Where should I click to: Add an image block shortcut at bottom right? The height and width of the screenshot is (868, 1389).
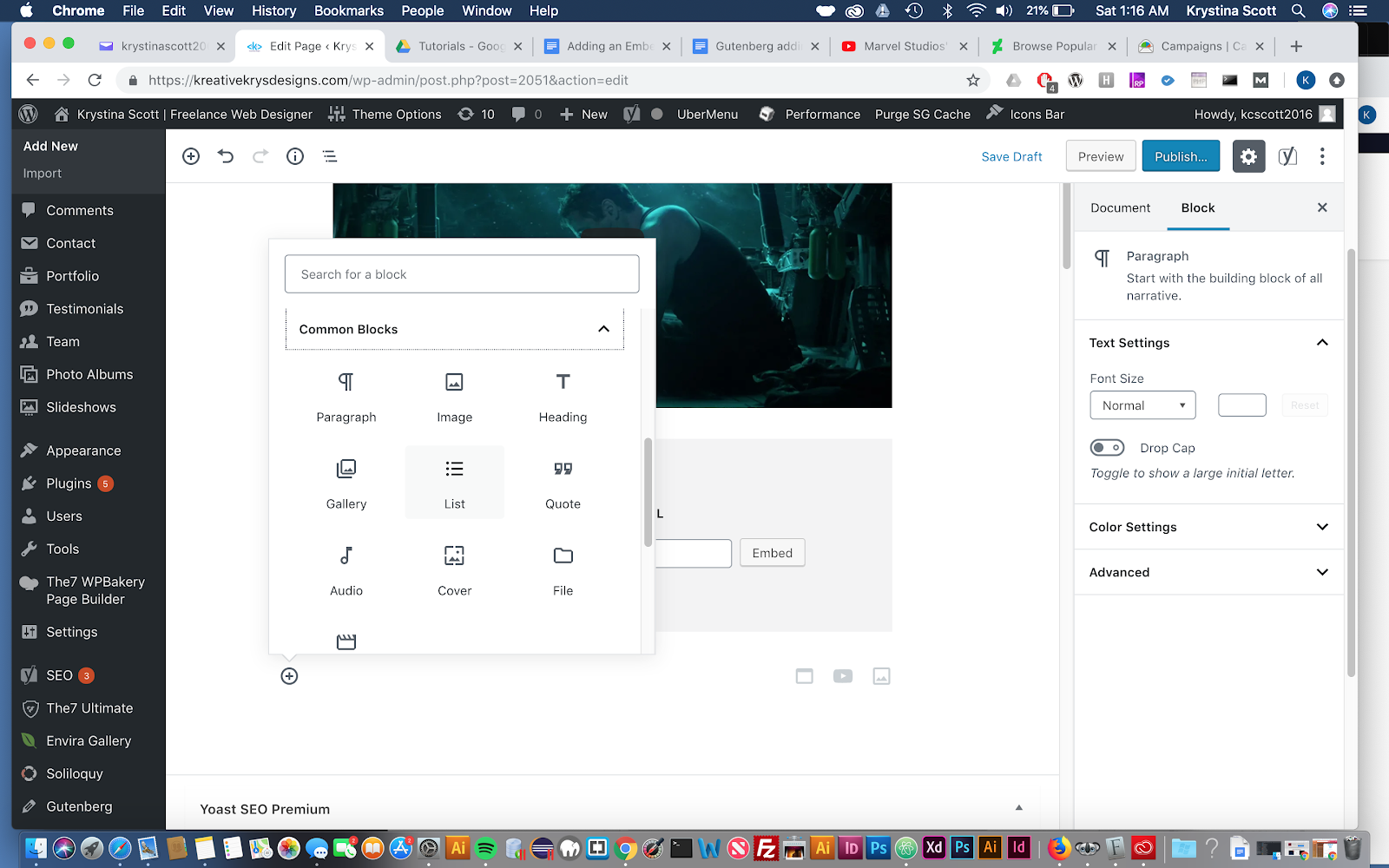(881, 676)
